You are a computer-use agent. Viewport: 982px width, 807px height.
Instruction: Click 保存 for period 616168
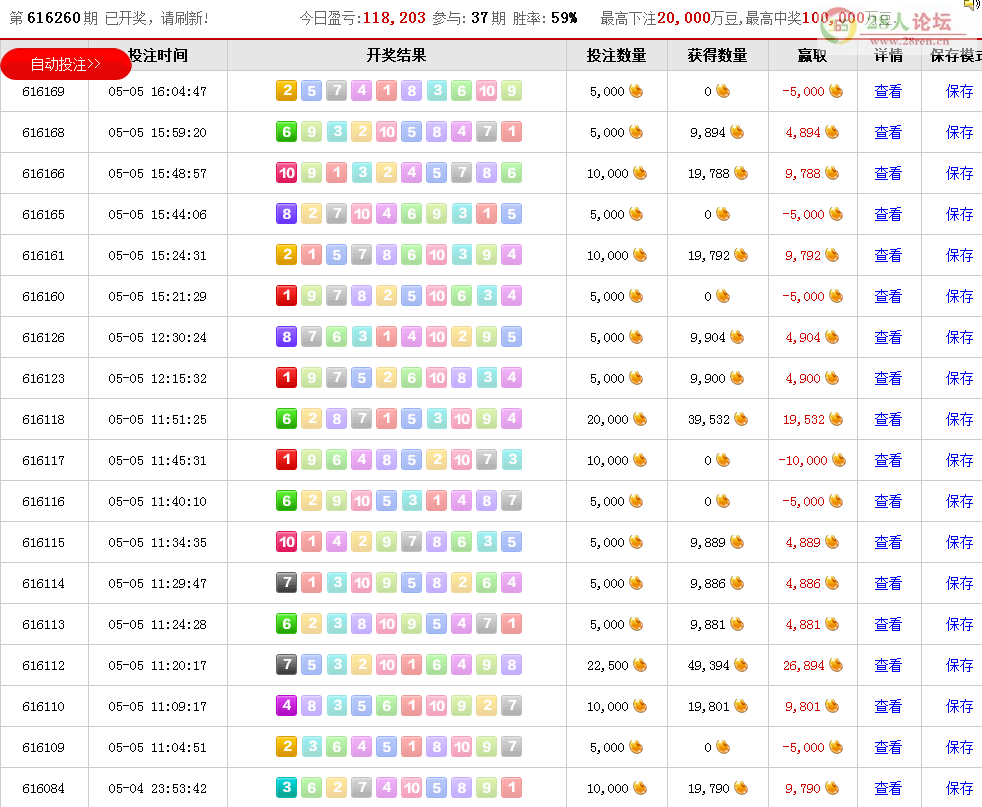959,132
